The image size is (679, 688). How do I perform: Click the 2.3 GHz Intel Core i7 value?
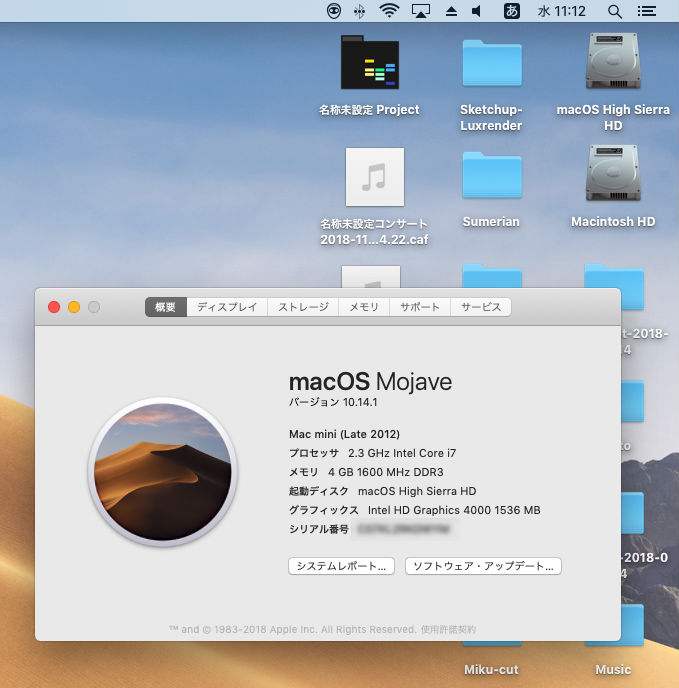click(402, 453)
